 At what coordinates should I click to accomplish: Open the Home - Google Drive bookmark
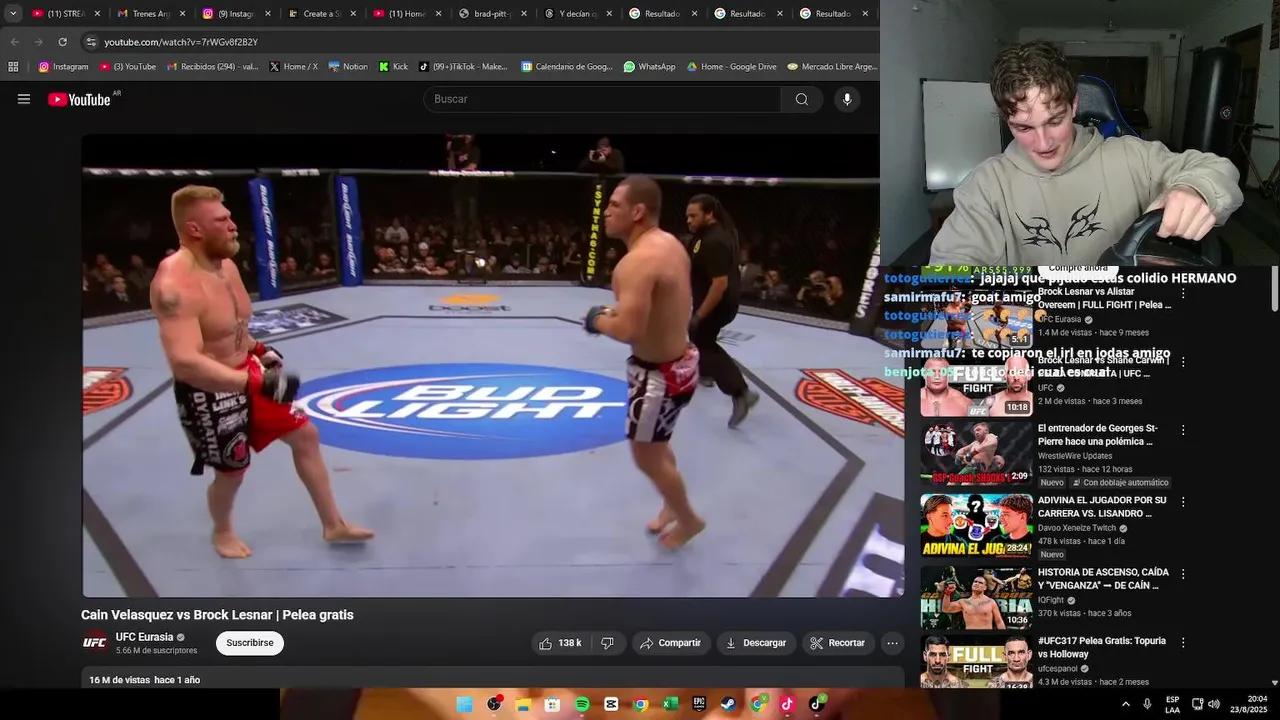click(731, 67)
